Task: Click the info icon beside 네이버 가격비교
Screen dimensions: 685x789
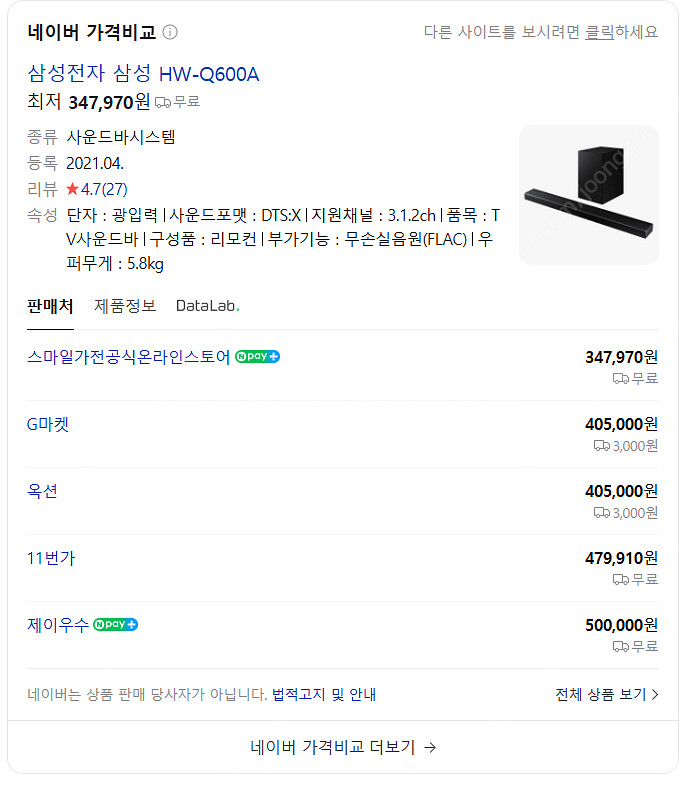Action: pyautogui.click(x=170, y=32)
